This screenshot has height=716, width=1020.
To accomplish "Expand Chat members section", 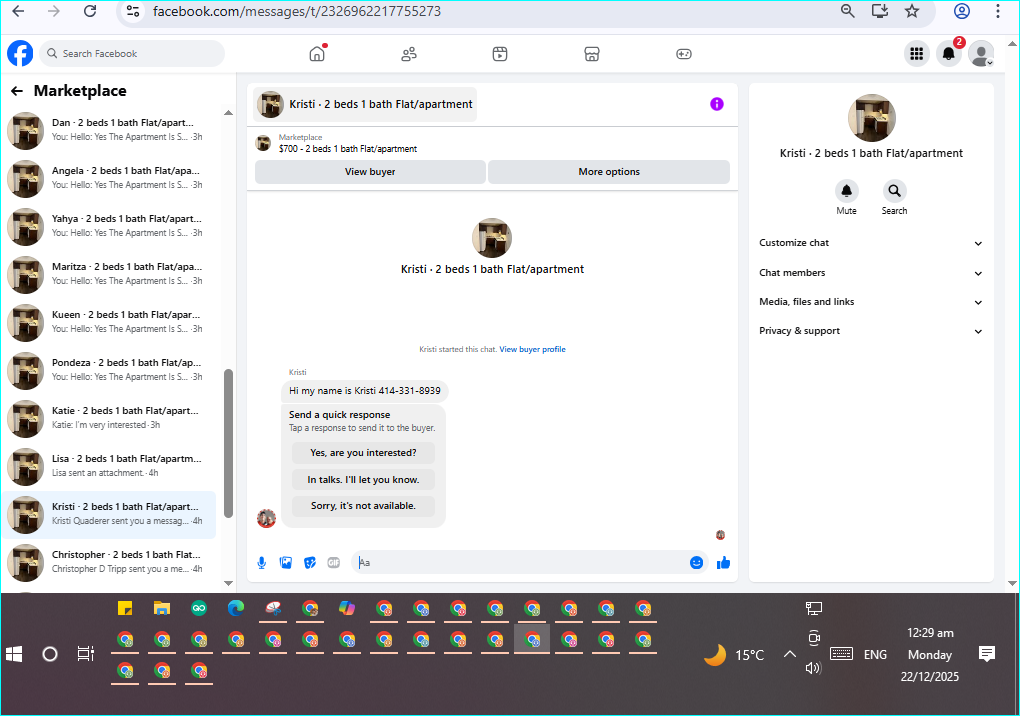I will coord(870,273).
